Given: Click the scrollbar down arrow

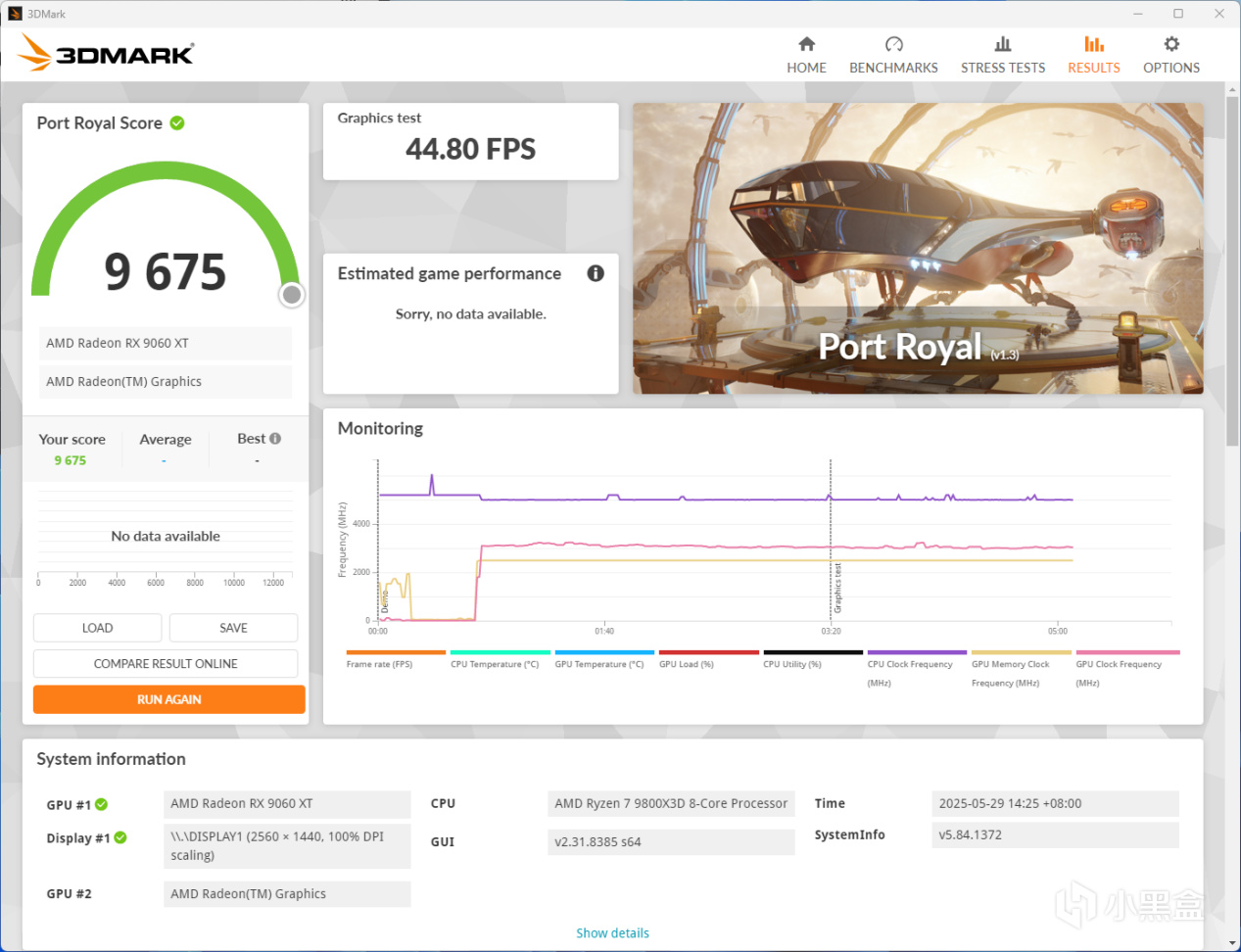Looking at the screenshot, I should tap(1232, 943).
